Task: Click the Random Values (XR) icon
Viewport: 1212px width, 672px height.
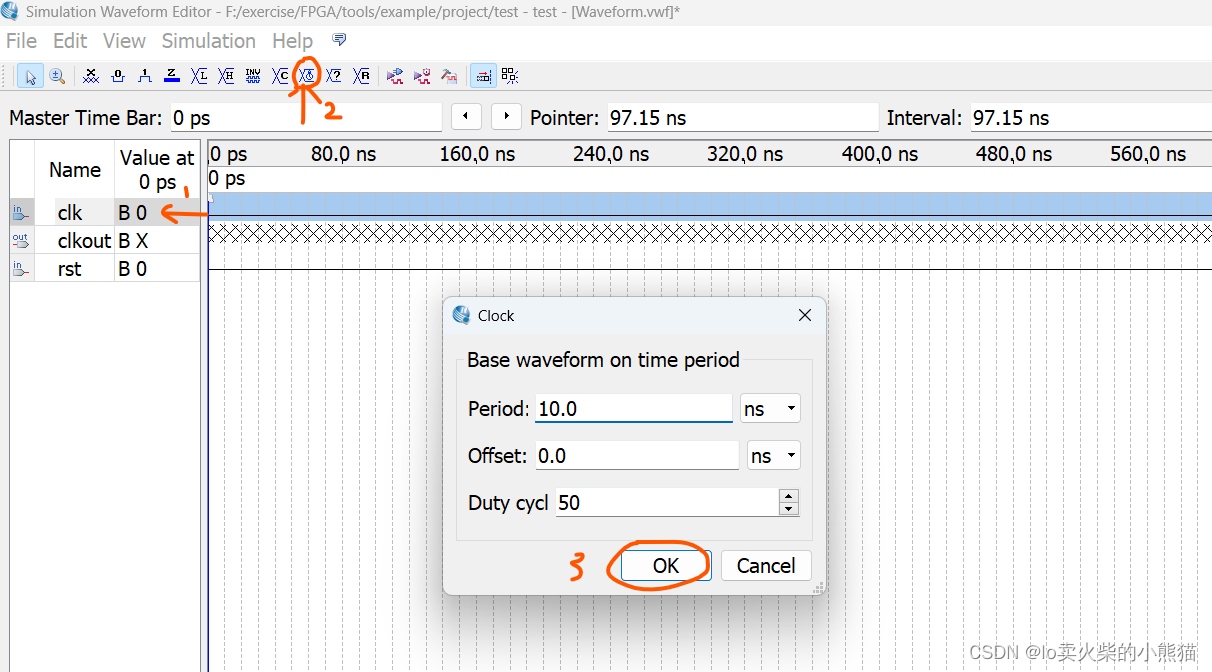Action: pyautogui.click(x=362, y=76)
